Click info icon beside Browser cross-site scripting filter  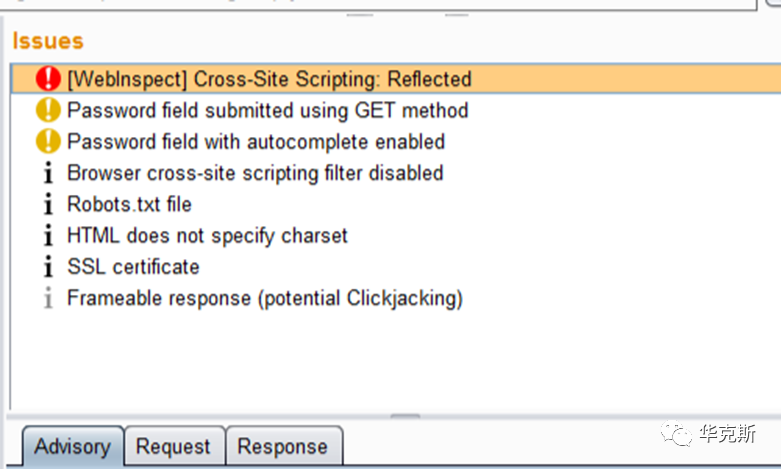(x=48, y=173)
